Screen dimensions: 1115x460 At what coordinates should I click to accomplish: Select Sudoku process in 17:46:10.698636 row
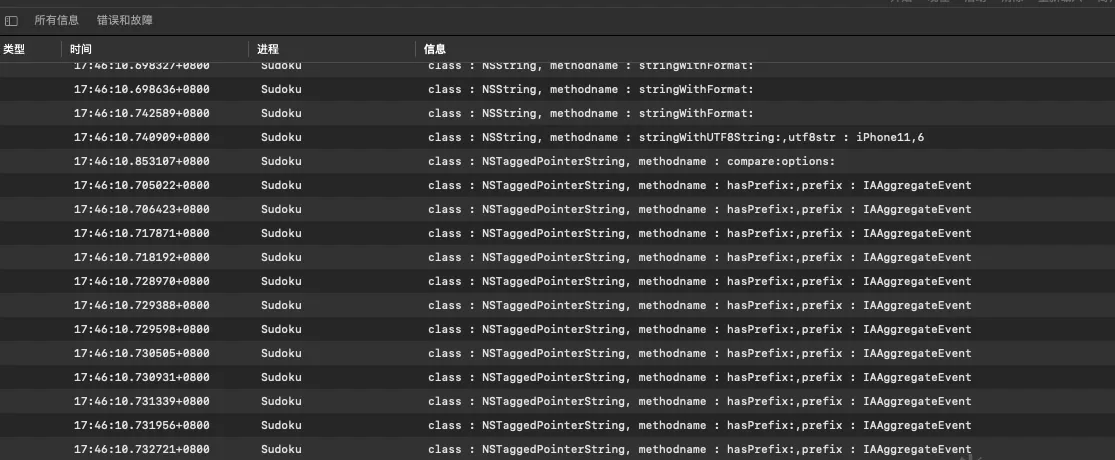click(281, 90)
